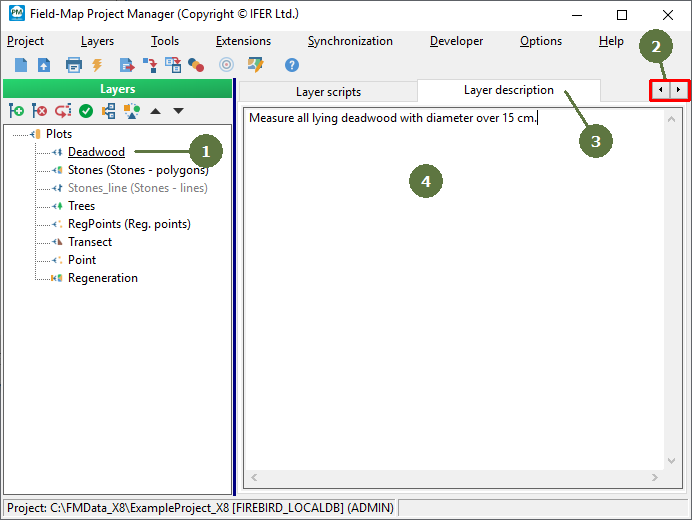Click the horizontal scrollbar under description area
The height and width of the screenshot is (520, 692).
coord(452,478)
